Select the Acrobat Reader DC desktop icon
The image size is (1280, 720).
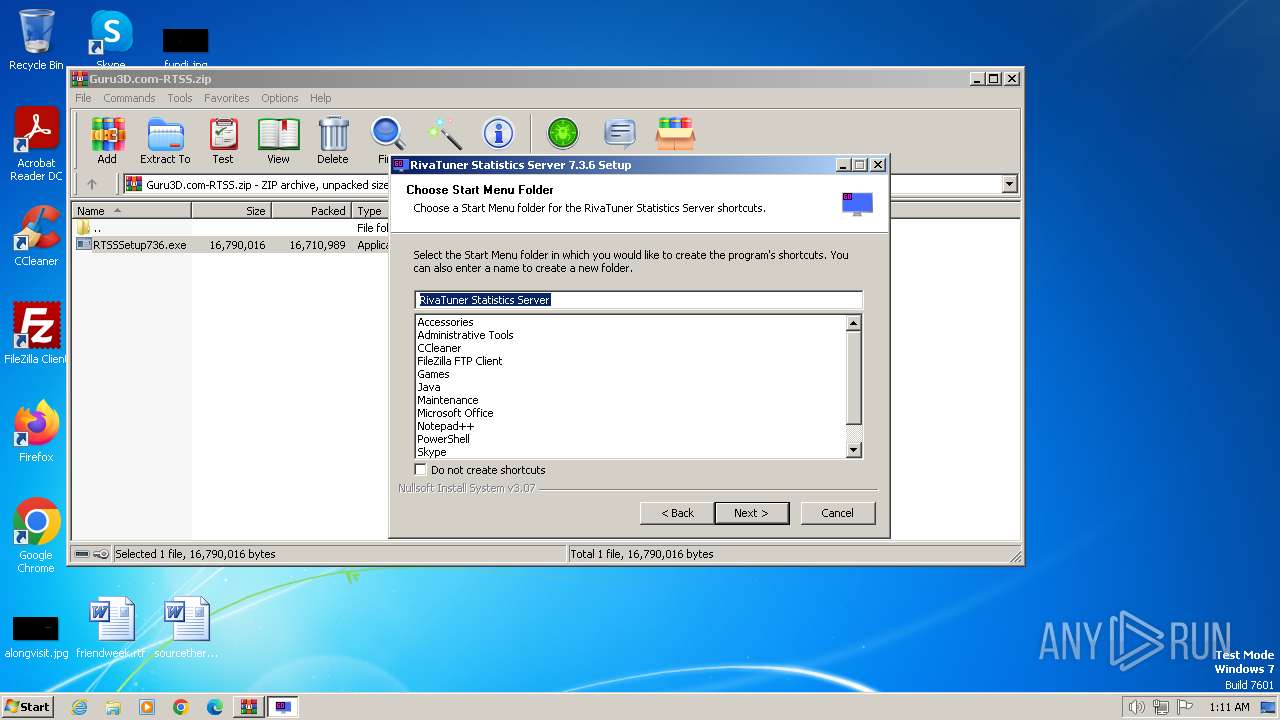tap(36, 145)
